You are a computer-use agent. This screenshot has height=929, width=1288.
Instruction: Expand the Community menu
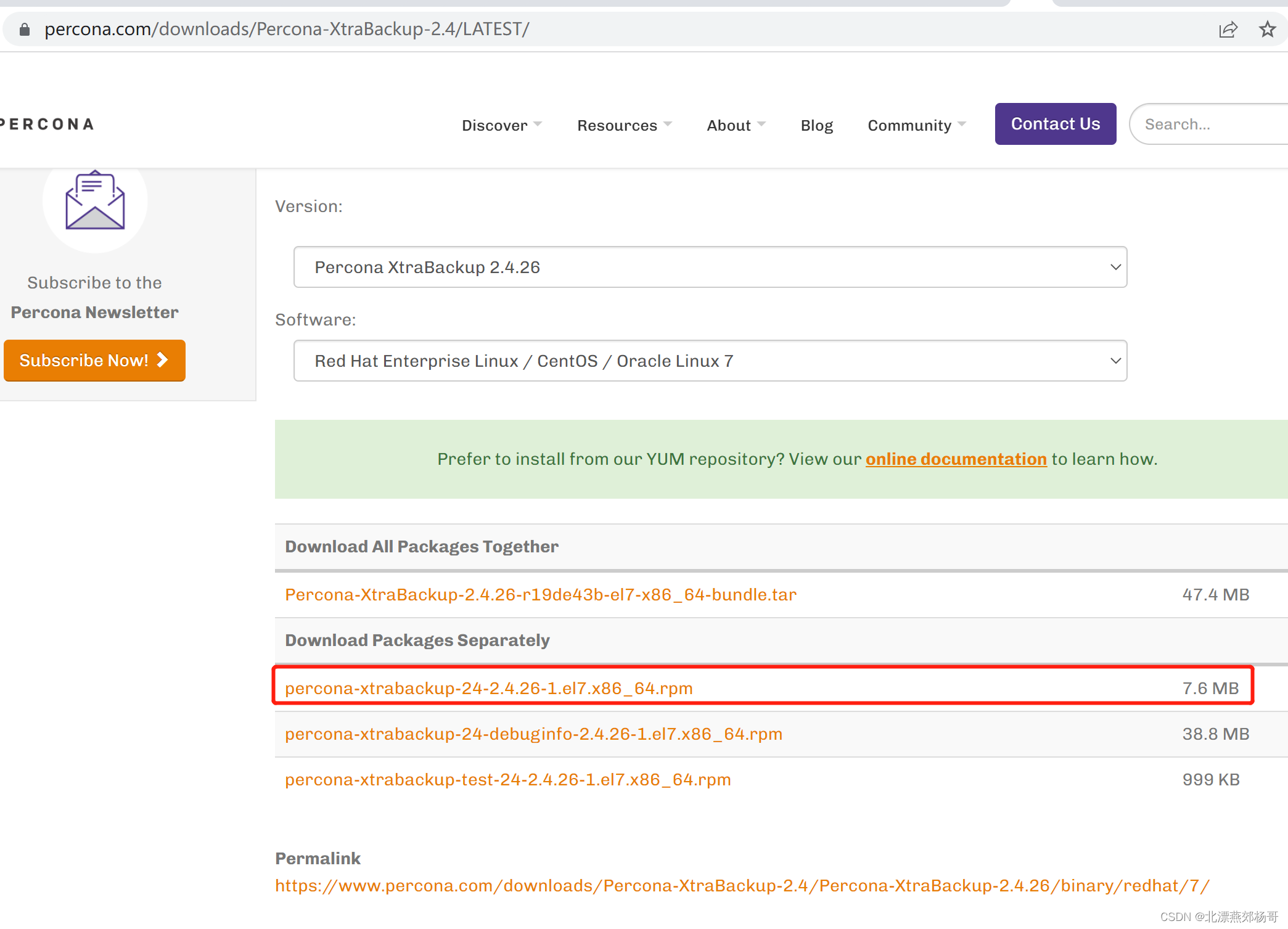(917, 125)
